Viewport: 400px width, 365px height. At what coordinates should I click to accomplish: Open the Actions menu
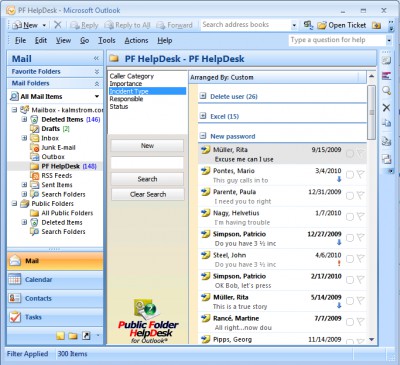tap(136, 40)
